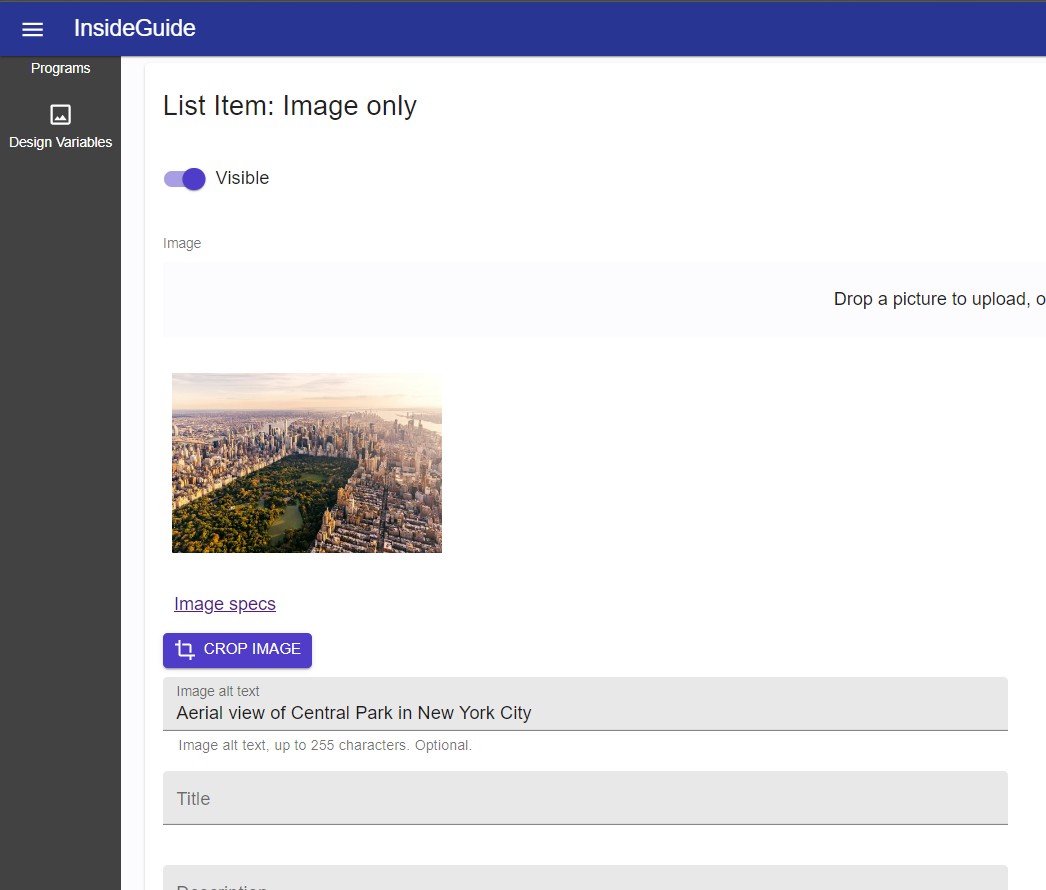Click into the Title input field
This screenshot has height=890, width=1046.
point(585,798)
